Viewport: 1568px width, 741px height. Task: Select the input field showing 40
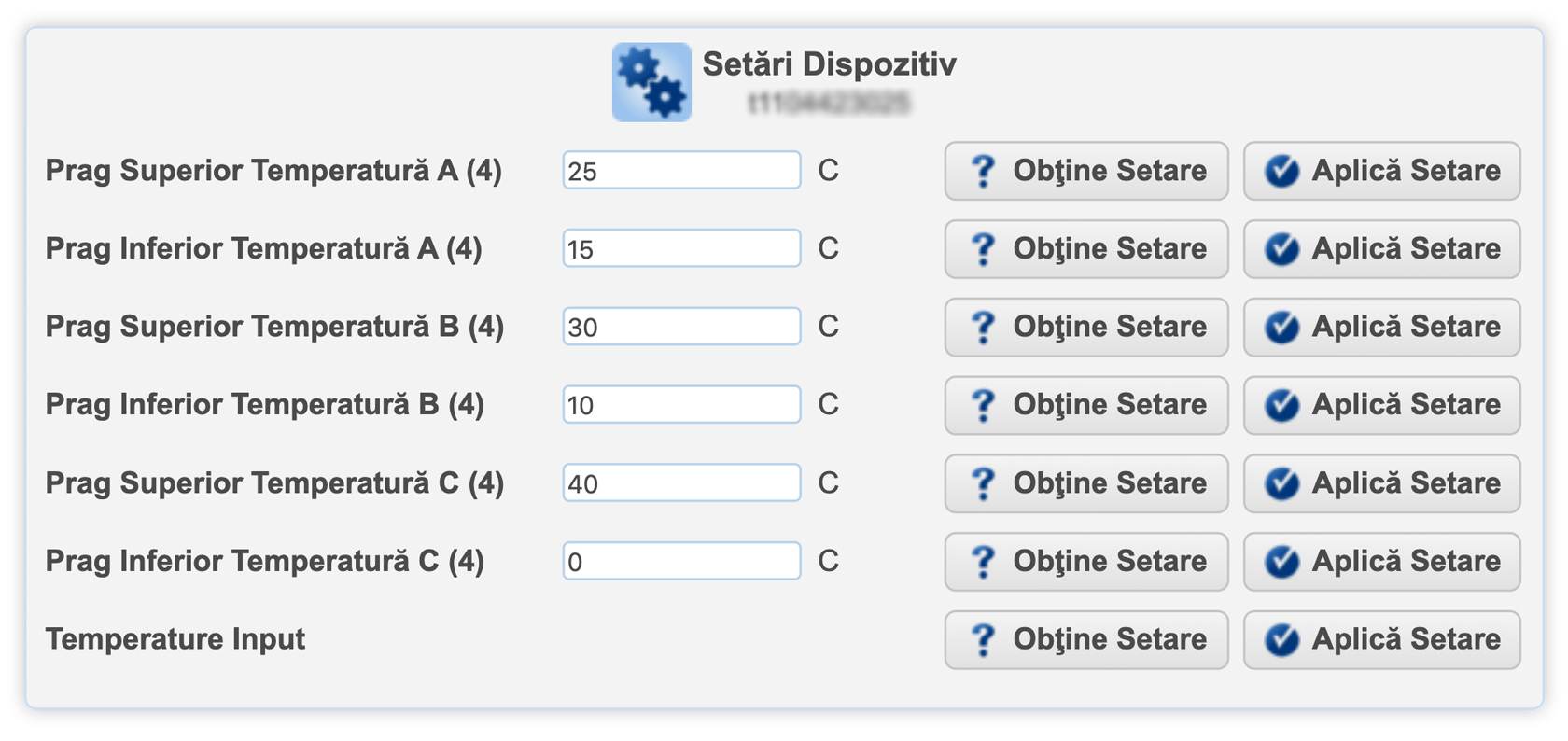[x=681, y=483]
